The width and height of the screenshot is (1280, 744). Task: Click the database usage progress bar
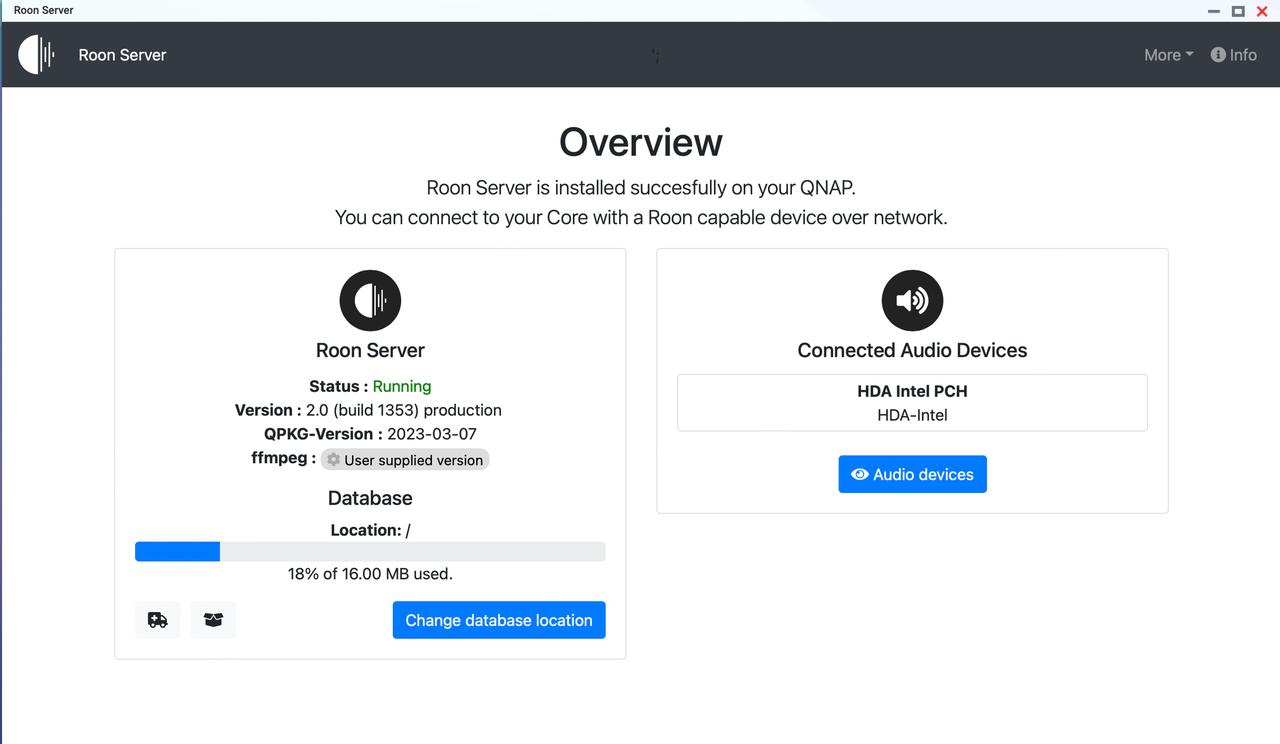(370, 551)
